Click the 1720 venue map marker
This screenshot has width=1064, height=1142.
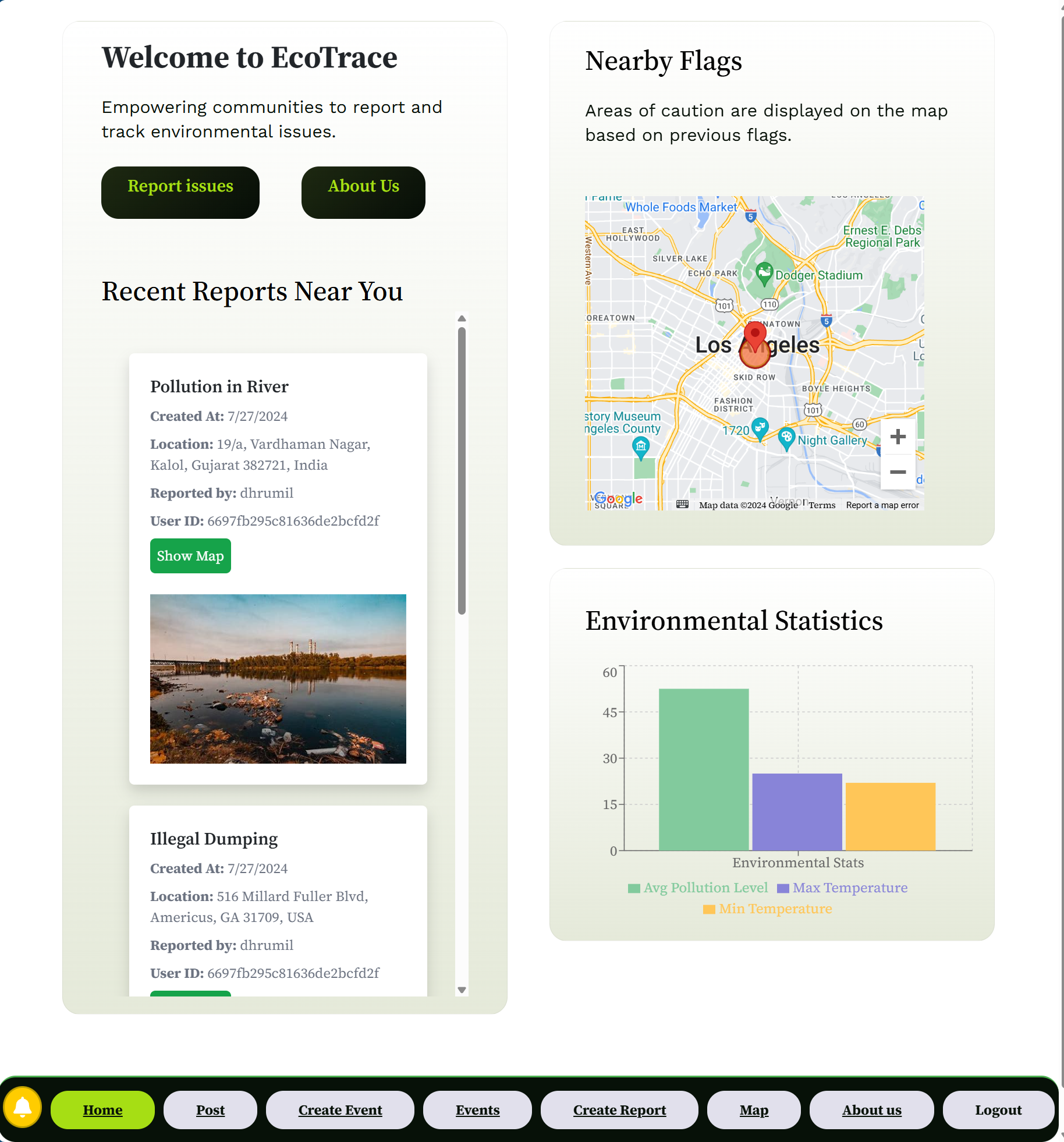[x=760, y=429]
